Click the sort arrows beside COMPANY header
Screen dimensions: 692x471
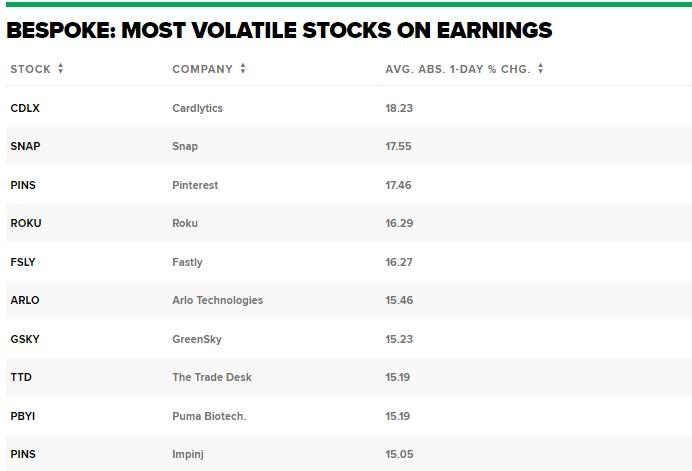click(x=243, y=69)
